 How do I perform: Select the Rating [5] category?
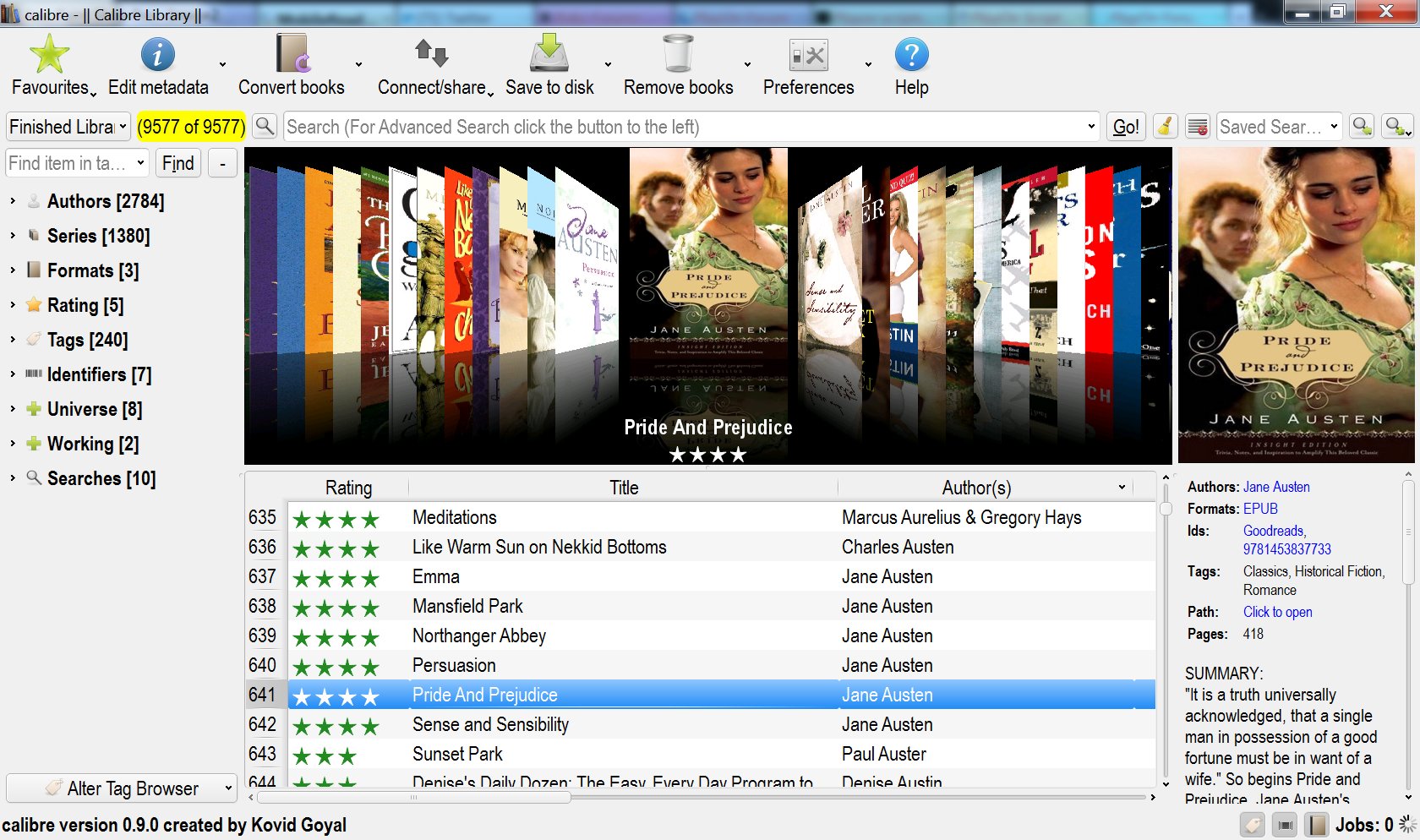pyautogui.click(x=85, y=305)
